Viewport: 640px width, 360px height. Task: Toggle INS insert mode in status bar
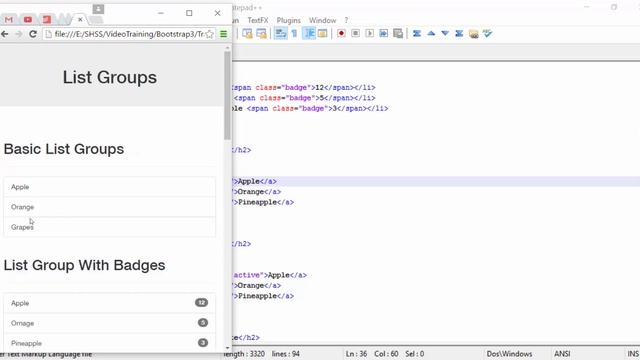tap(633, 354)
